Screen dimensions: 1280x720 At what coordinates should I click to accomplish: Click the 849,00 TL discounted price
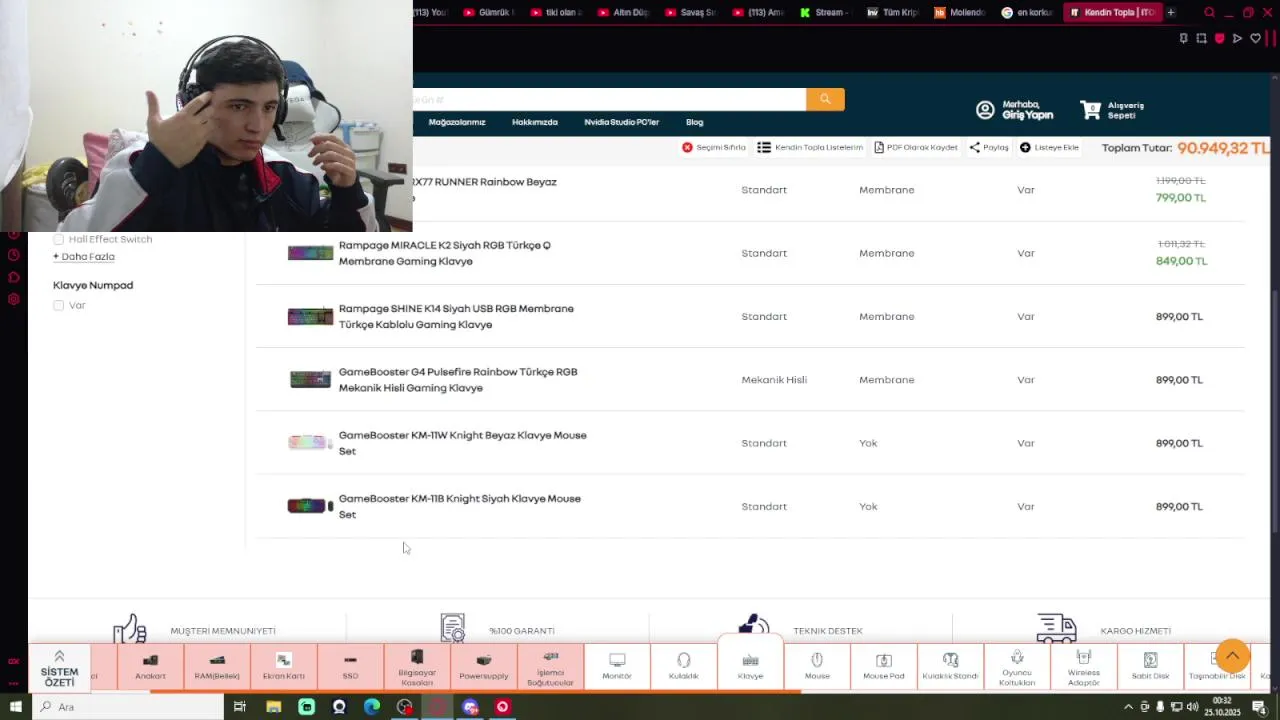[x=1181, y=261]
